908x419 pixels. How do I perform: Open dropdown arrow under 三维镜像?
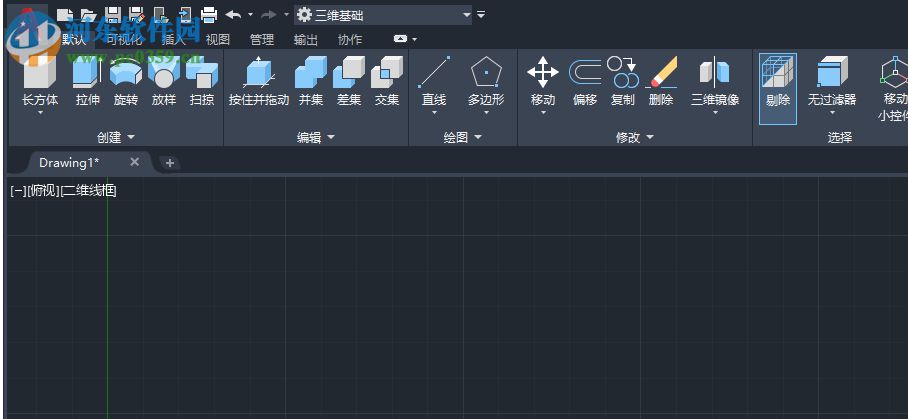(715, 112)
